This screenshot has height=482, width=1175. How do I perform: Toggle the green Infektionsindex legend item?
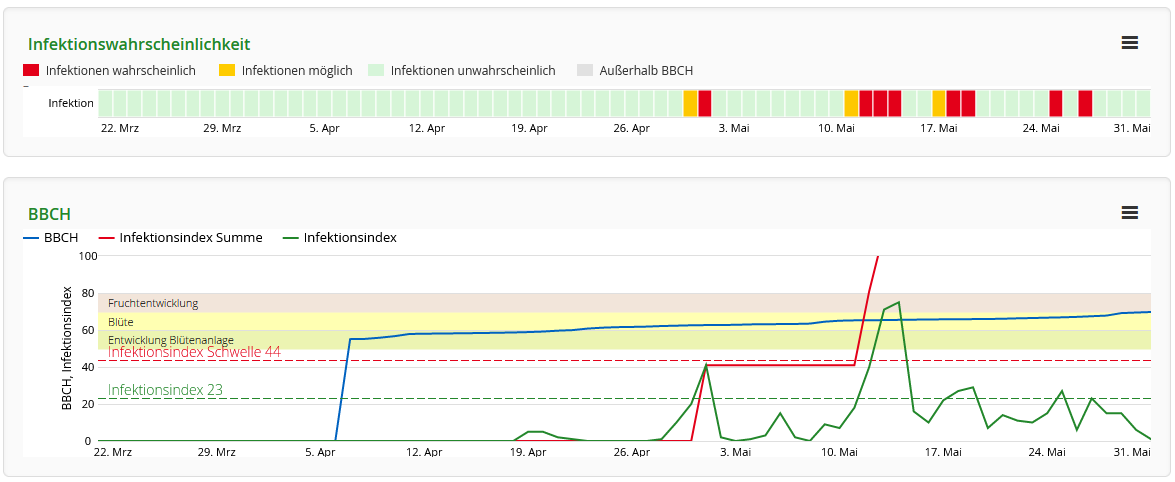tap(350, 238)
